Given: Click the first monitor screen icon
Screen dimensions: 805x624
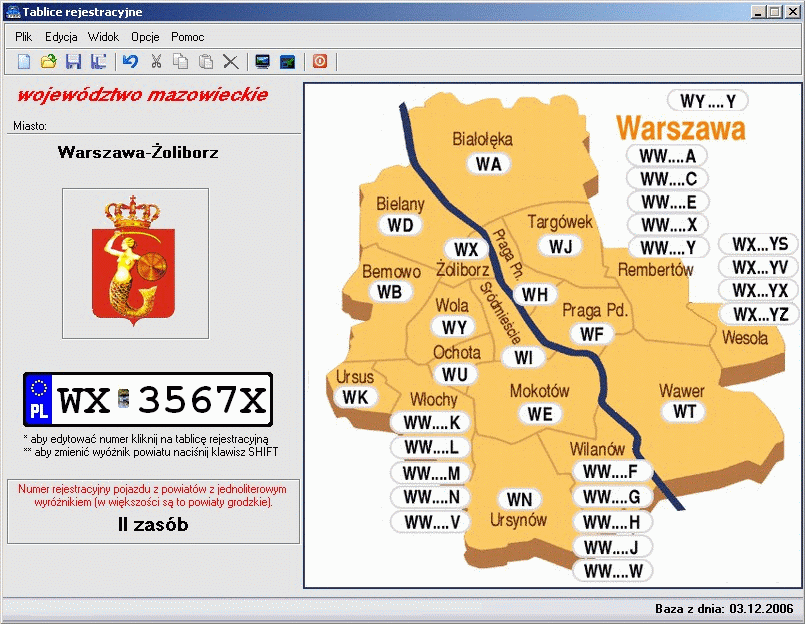Looking at the screenshot, I should click(x=263, y=62).
